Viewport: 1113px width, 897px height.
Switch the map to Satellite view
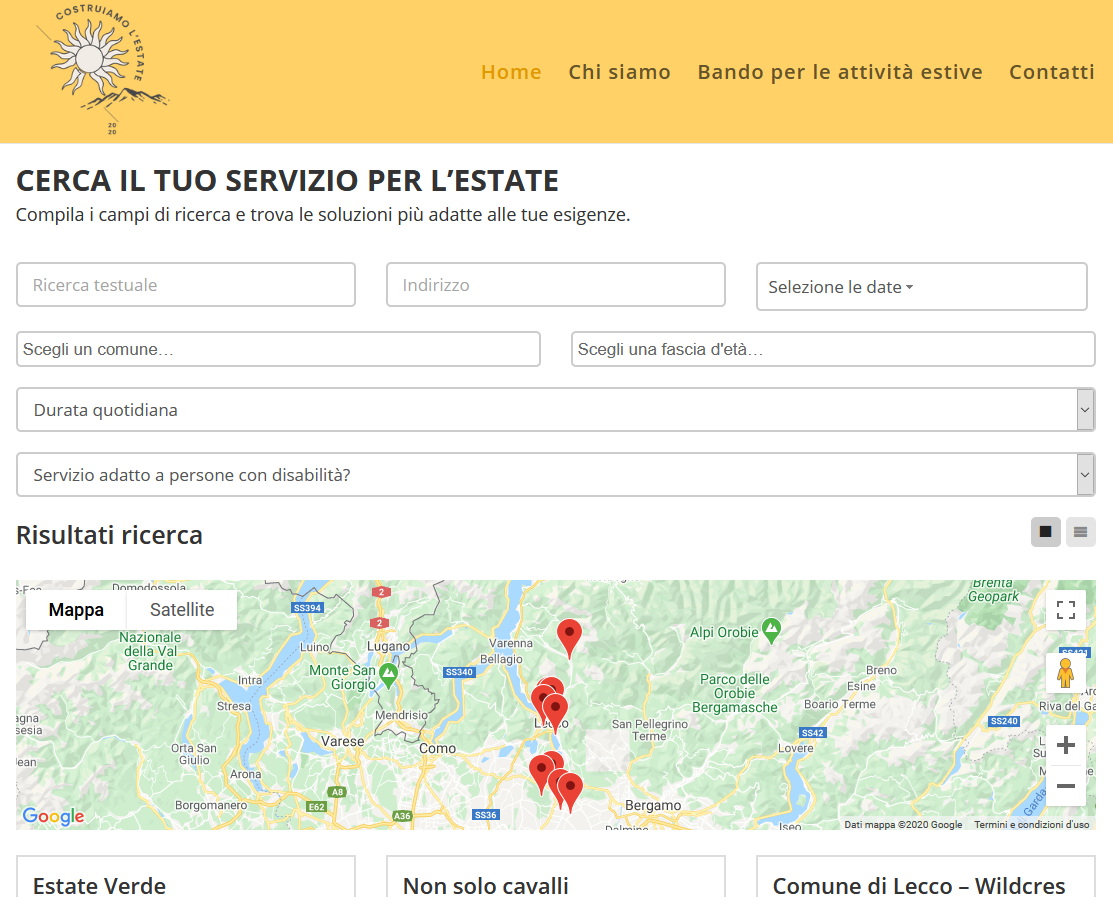[182, 610]
